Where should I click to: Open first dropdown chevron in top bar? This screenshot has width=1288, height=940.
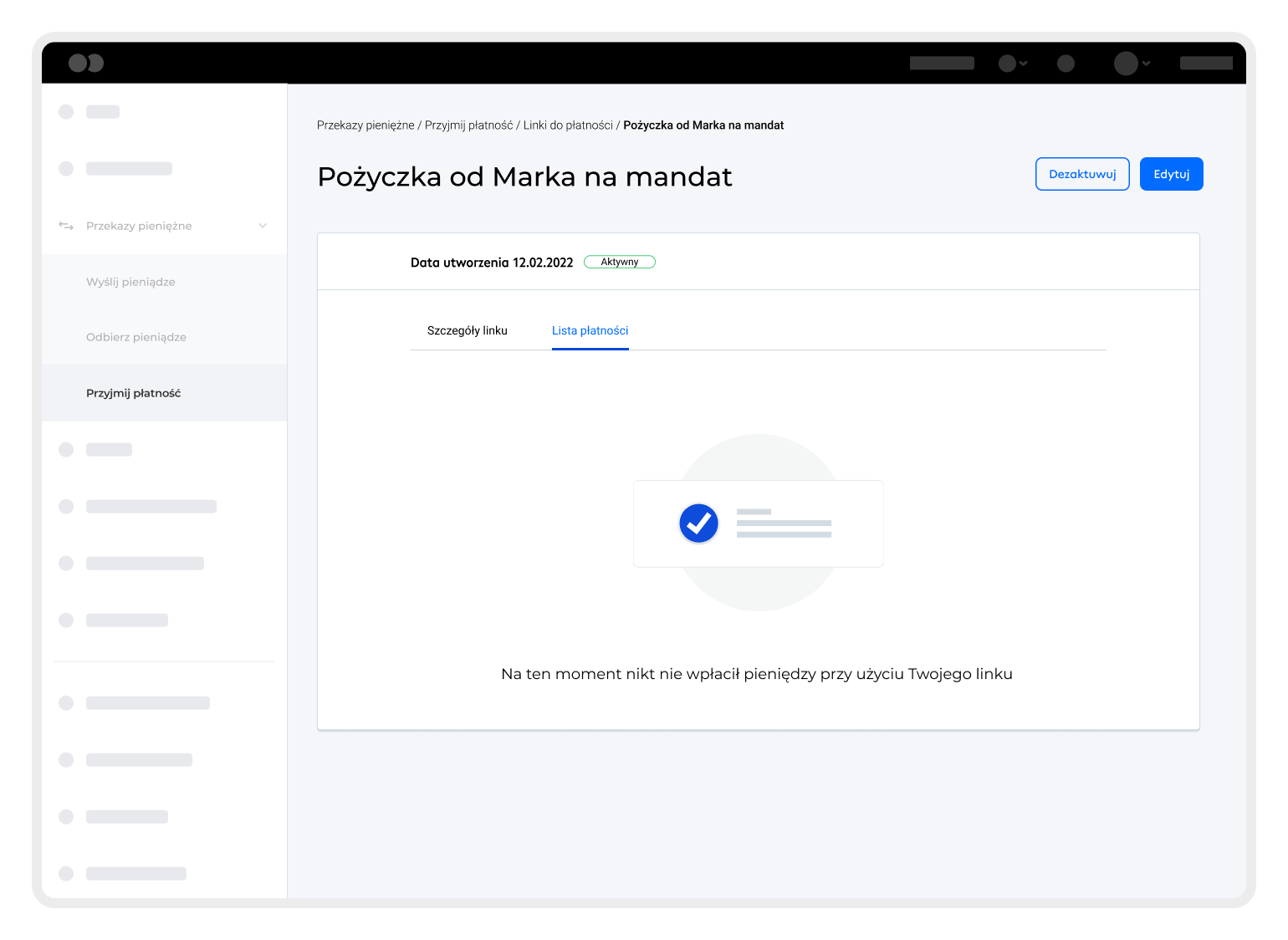[1024, 64]
